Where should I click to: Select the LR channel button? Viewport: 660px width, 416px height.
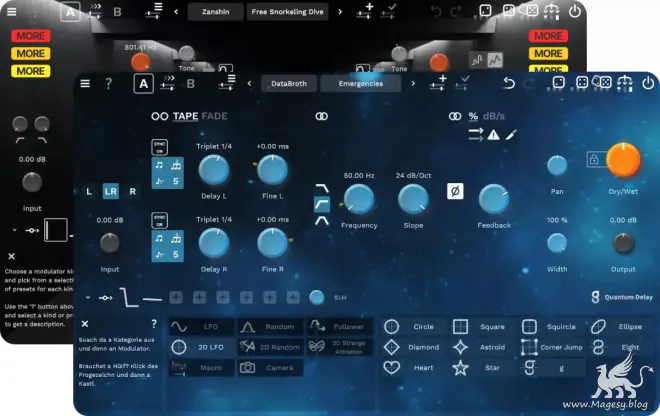tap(111, 192)
